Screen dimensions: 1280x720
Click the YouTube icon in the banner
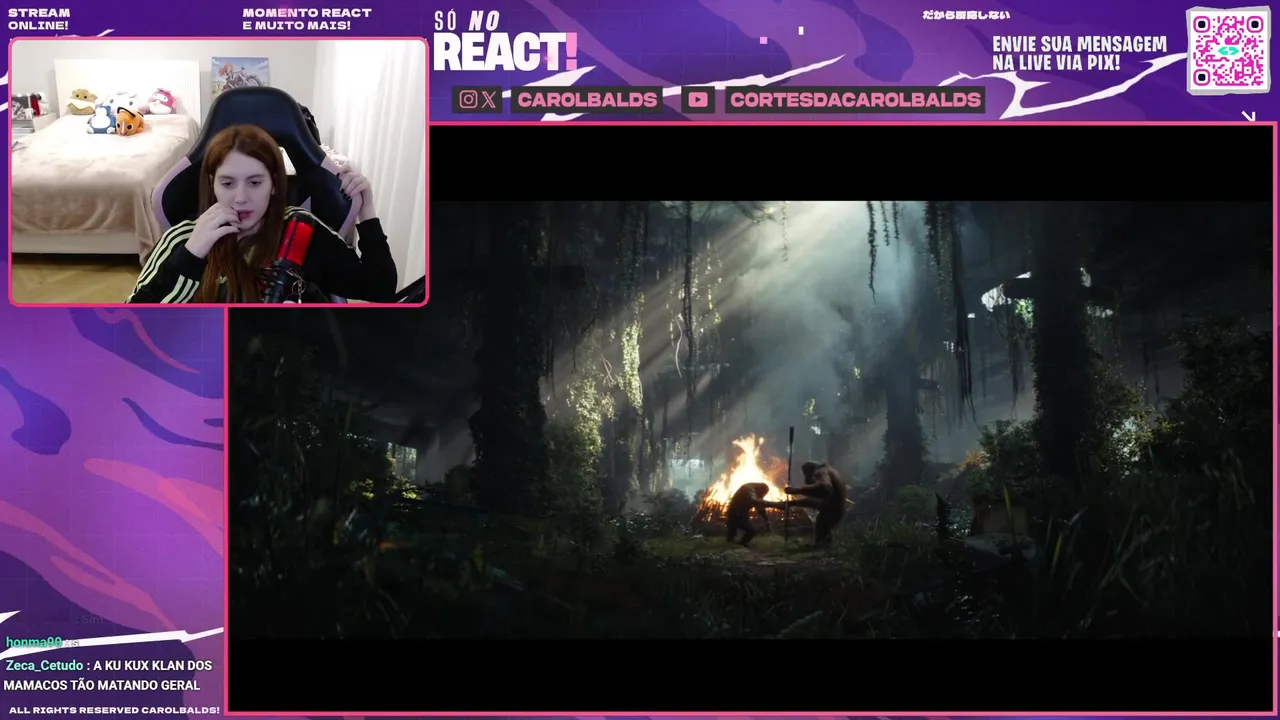click(x=699, y=99)
